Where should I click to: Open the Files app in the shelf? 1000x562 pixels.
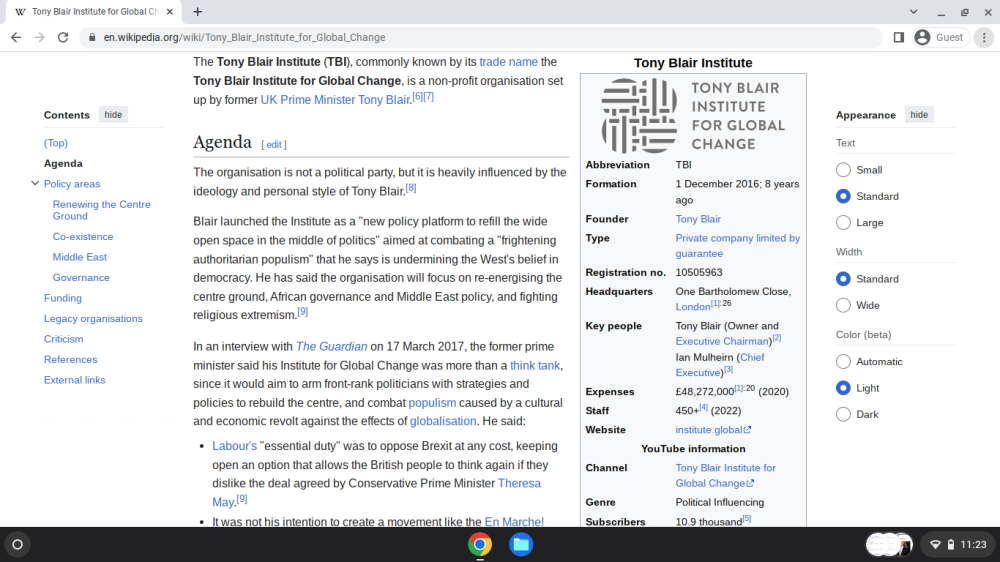(521, 544)
